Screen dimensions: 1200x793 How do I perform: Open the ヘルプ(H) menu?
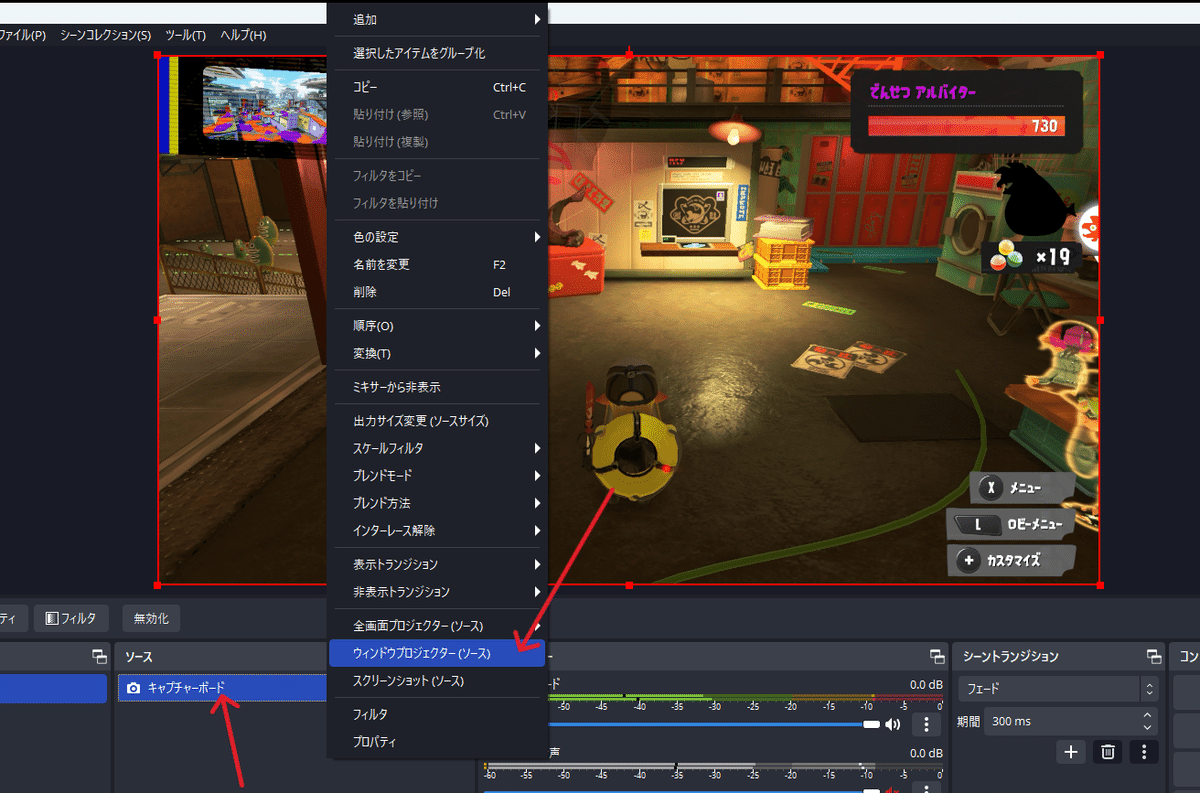pyautogui.click(x=243, y=35)
